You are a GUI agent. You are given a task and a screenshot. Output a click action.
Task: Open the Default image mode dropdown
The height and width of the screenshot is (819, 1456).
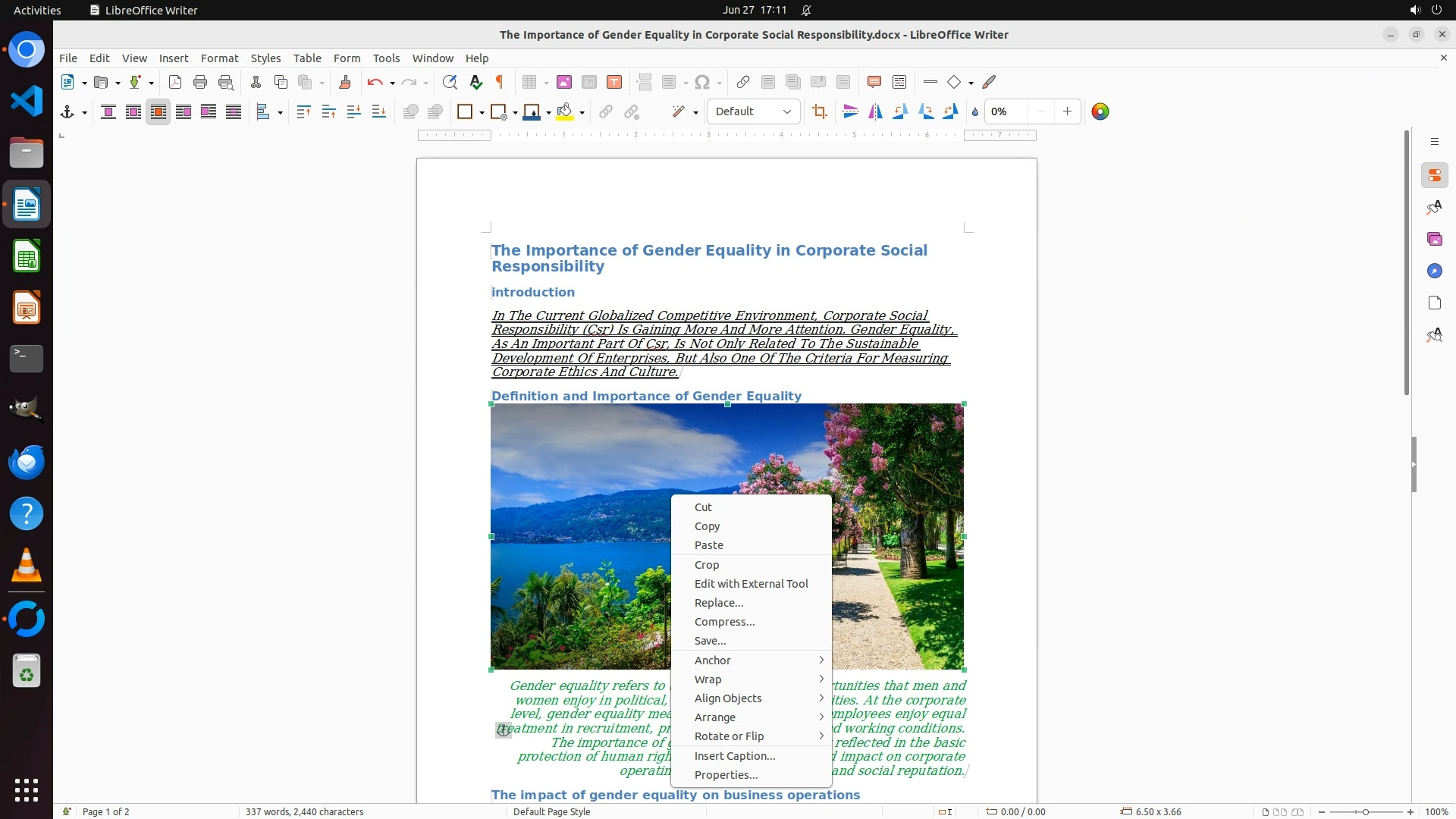753,112
